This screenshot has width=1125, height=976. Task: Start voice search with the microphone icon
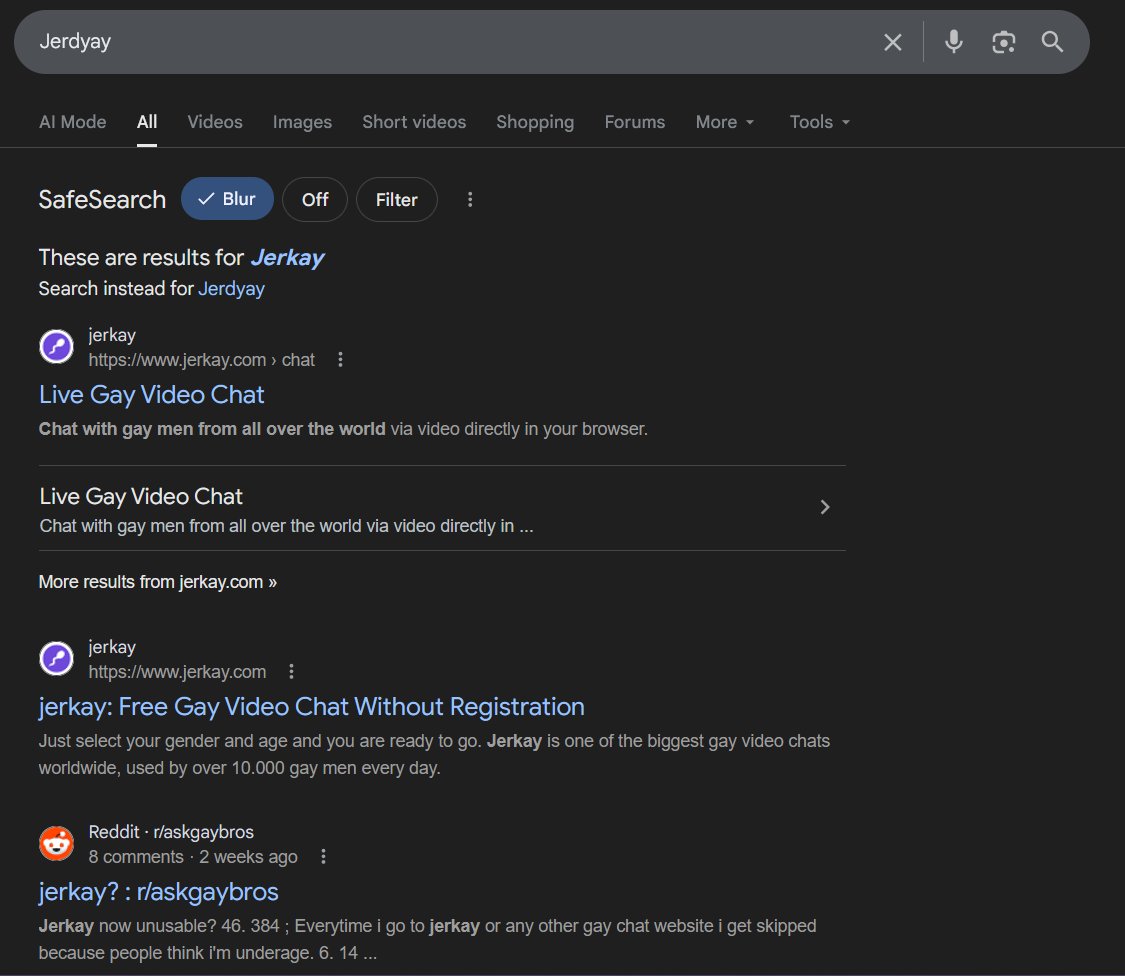click(x=954, y=42)
